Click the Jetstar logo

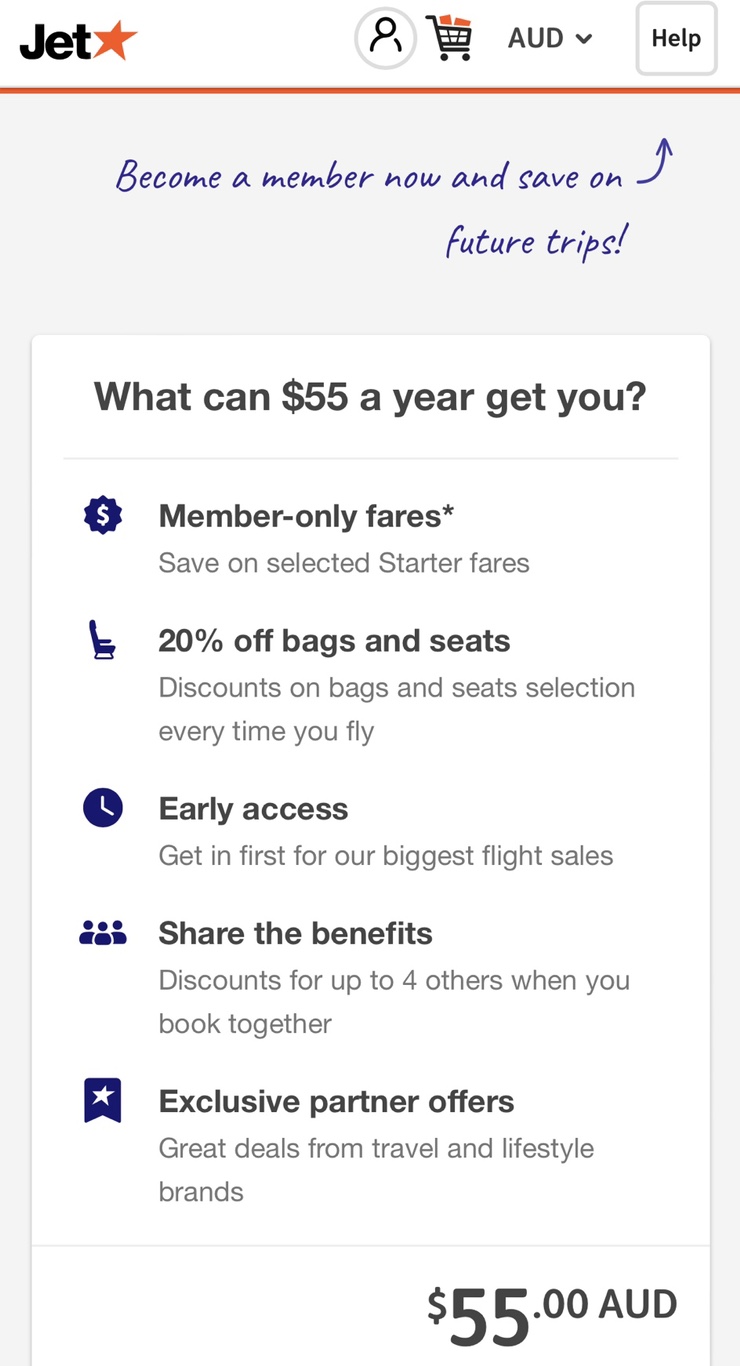[x=78, y=41]
